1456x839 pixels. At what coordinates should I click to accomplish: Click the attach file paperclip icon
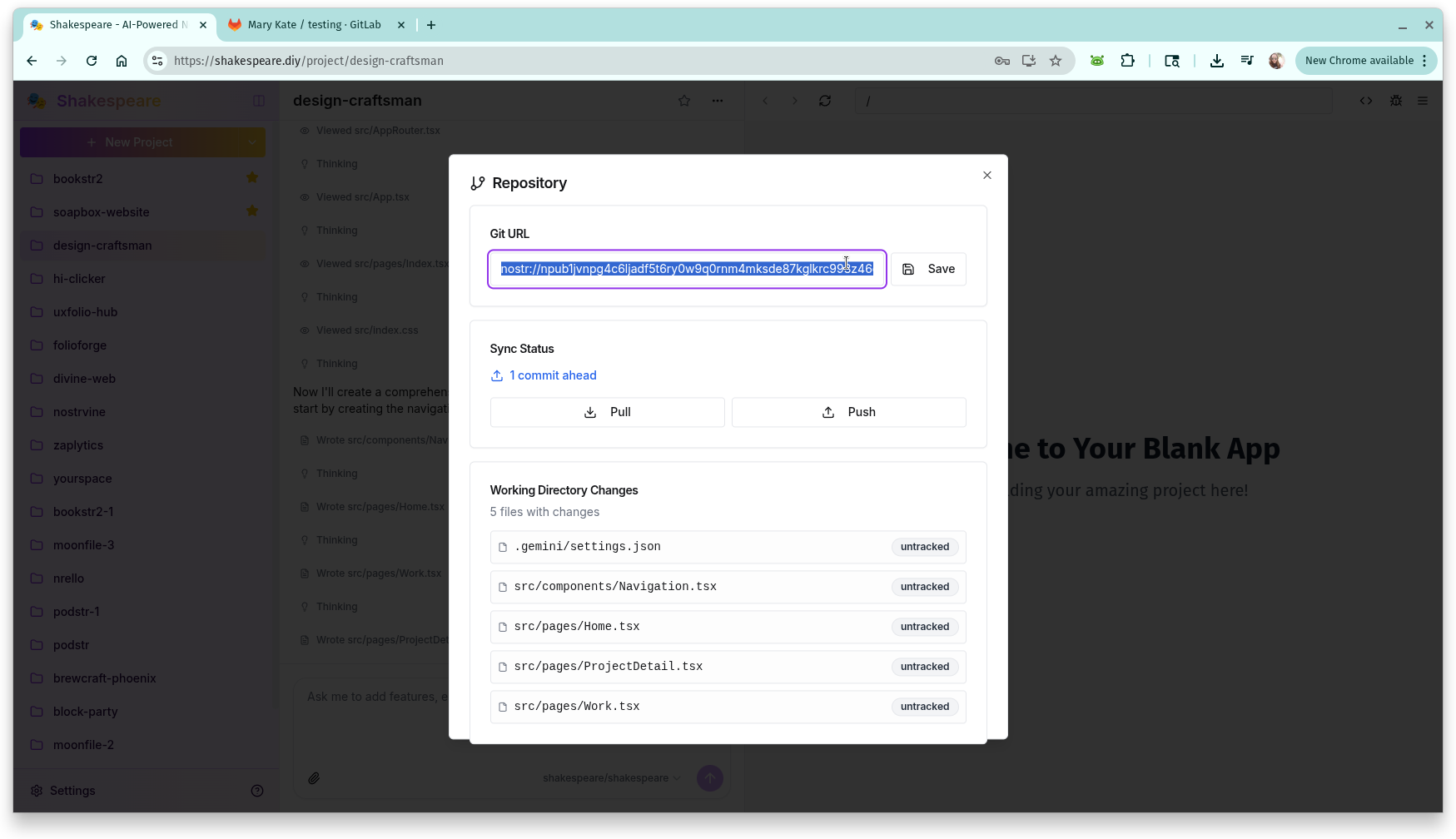point(314,778)
